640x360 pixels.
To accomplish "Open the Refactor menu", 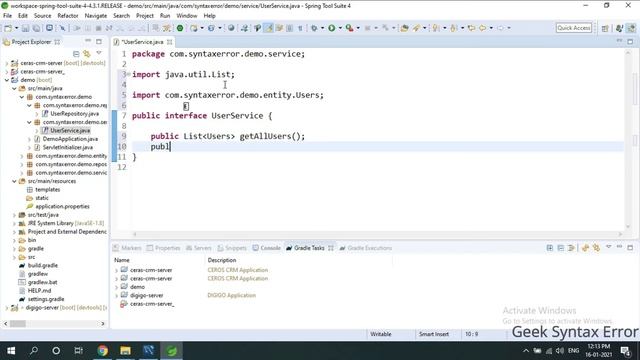I will pyautogui.click(x=68, y=16).
